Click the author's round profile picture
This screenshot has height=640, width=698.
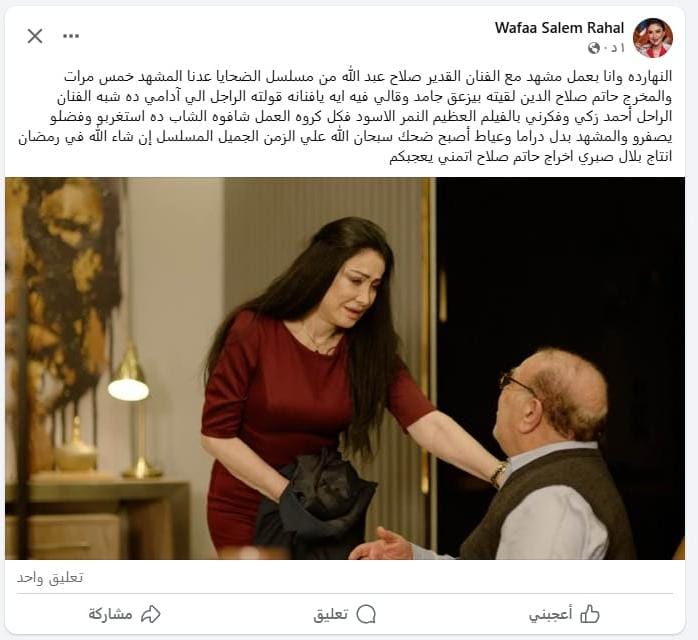coord(653,38)
